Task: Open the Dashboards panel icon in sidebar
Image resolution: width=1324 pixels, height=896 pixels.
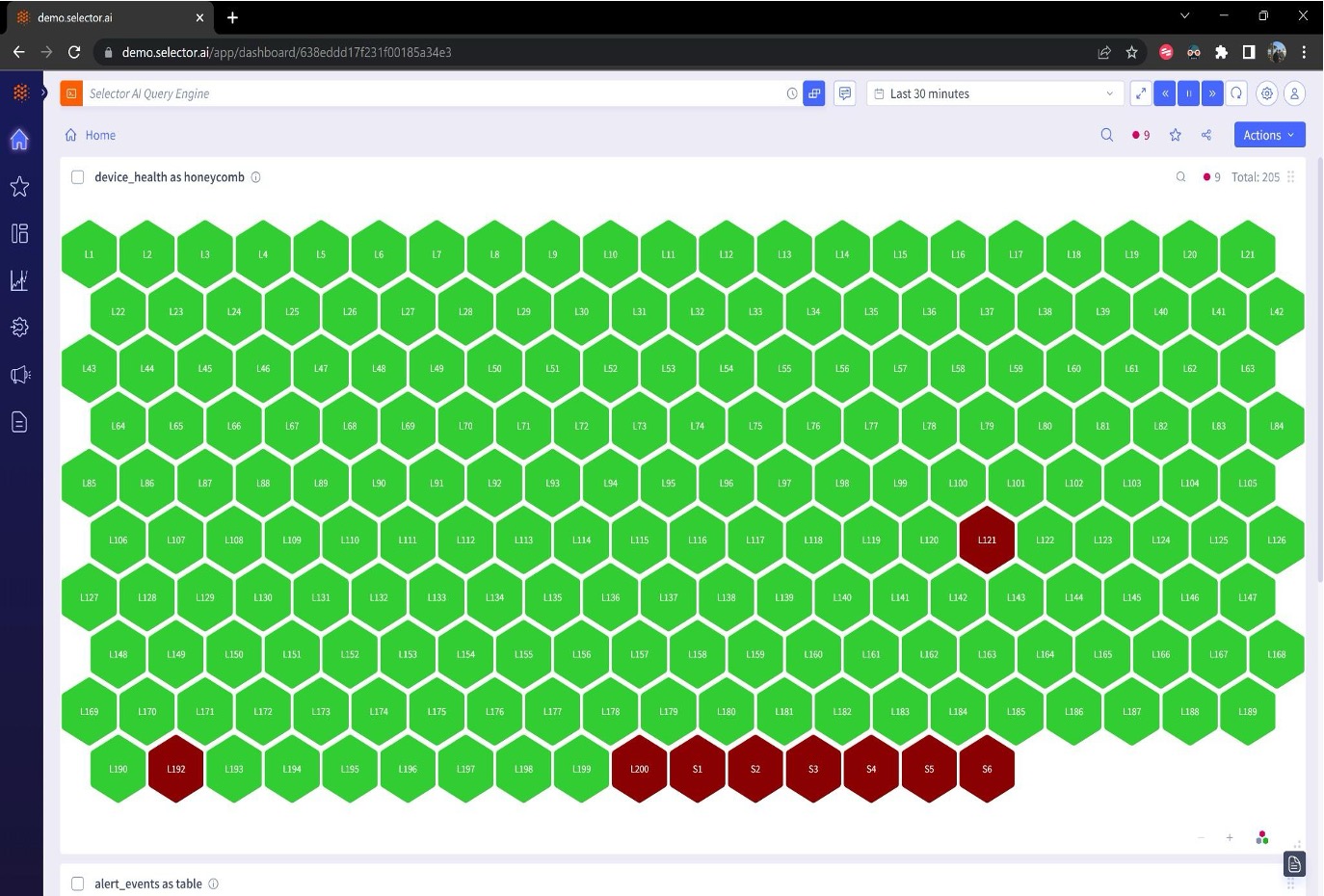Action: point(19,233)
